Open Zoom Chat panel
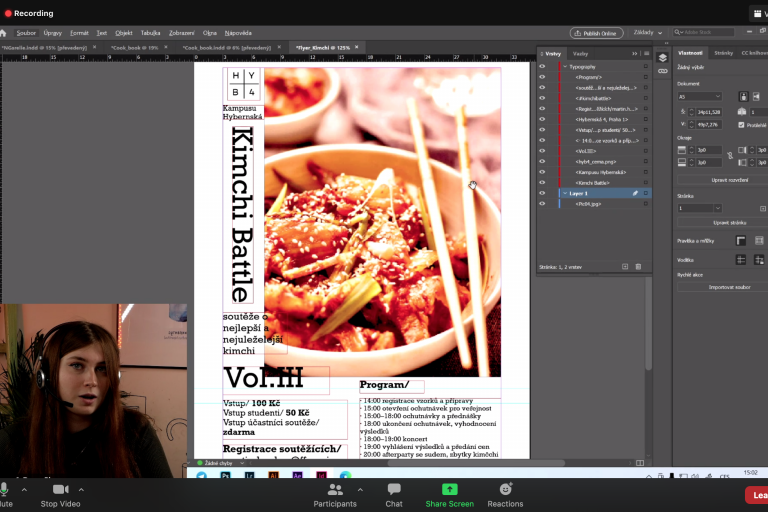 coord(394,493)
